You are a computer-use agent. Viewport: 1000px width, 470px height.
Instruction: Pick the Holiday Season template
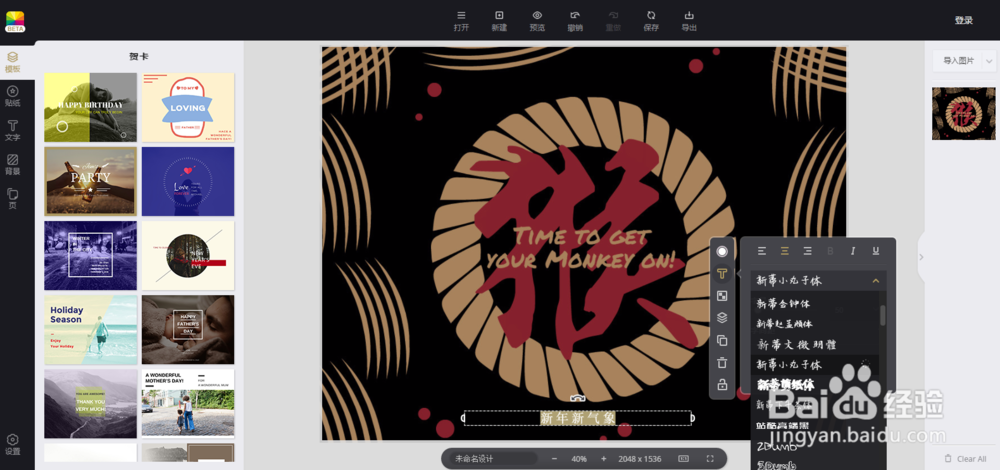pos(91,330)
